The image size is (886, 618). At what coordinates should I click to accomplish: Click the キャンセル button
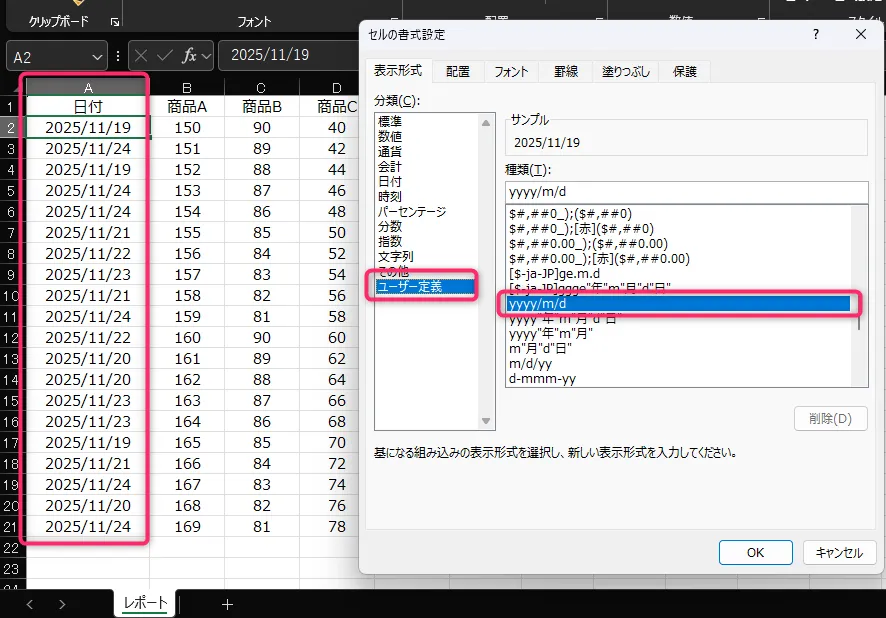point(839,552)
